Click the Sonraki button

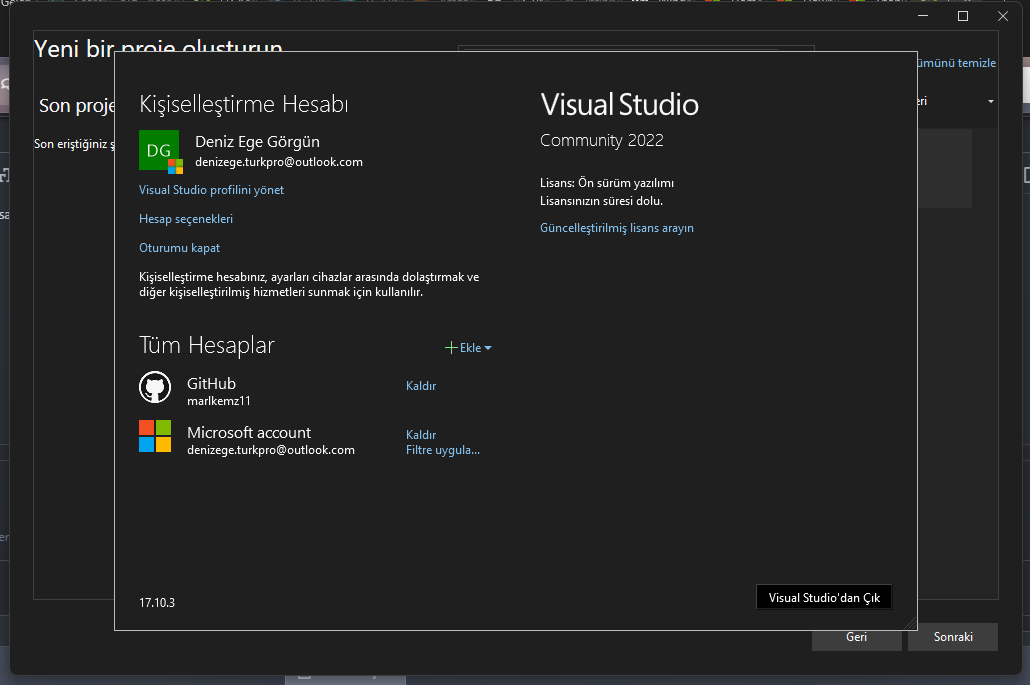pos(952,637)
